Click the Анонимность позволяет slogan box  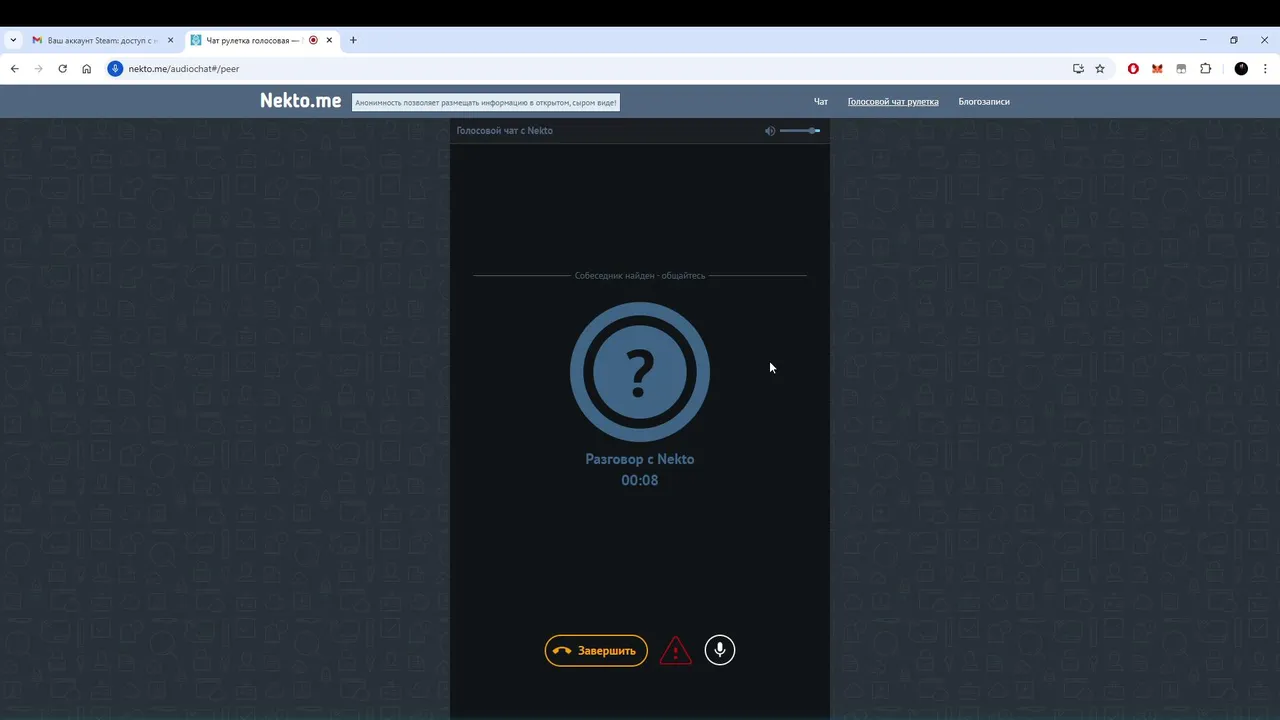(486, 102)
